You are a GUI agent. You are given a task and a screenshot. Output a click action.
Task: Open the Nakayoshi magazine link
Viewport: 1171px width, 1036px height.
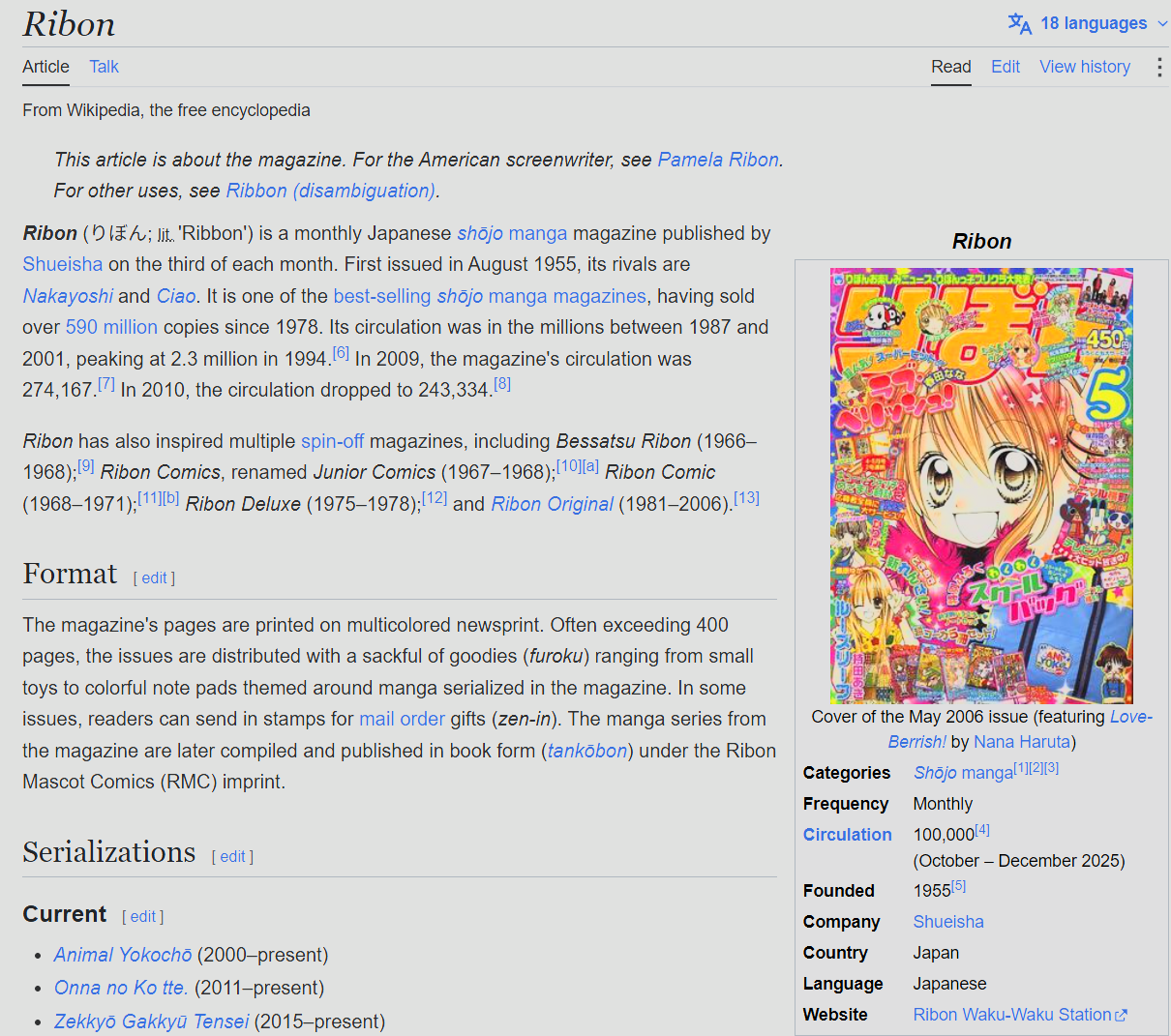point(68,296)
